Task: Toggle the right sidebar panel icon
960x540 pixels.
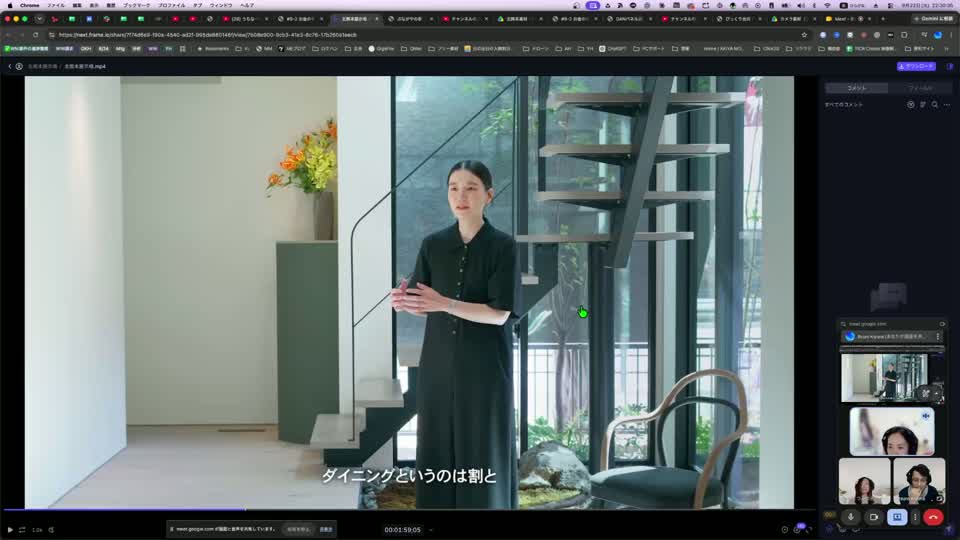Action: 950,66
